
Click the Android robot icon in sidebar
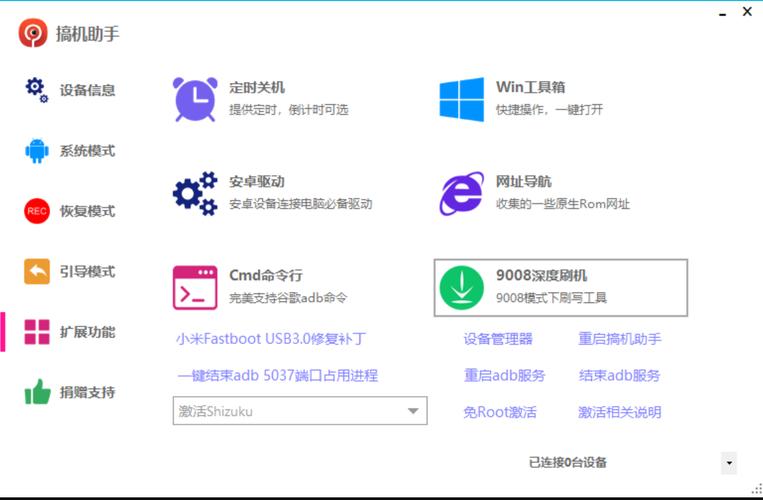tap(37, 151)
